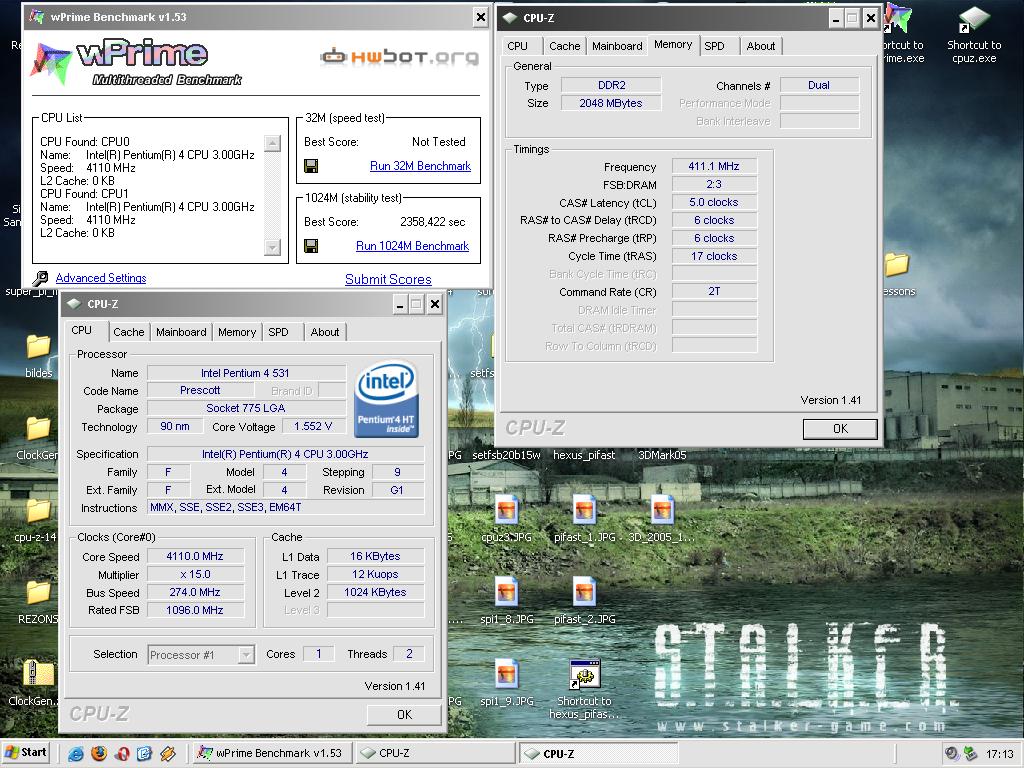
Task: Click the DDR2 memory Type value
Action: coord(611,85)
